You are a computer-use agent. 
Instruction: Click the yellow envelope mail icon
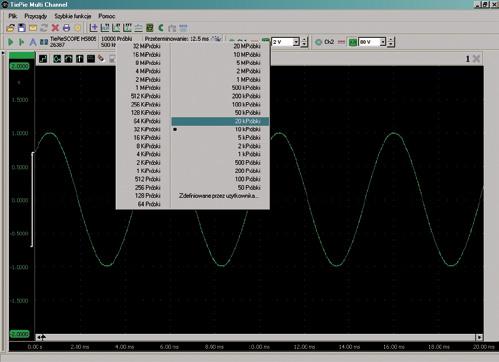pos(33,28)
